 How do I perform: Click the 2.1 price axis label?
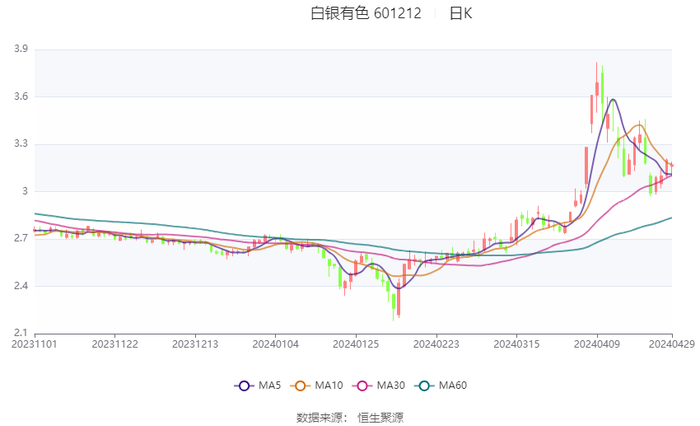click(21, 333)
